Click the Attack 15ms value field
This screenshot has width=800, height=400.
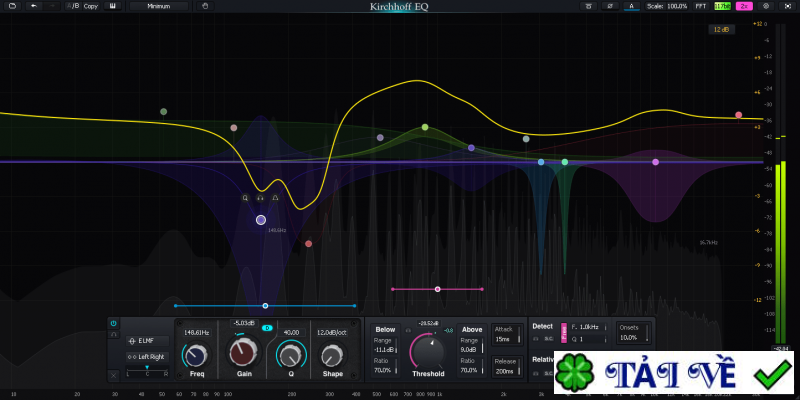click(502, 340)
